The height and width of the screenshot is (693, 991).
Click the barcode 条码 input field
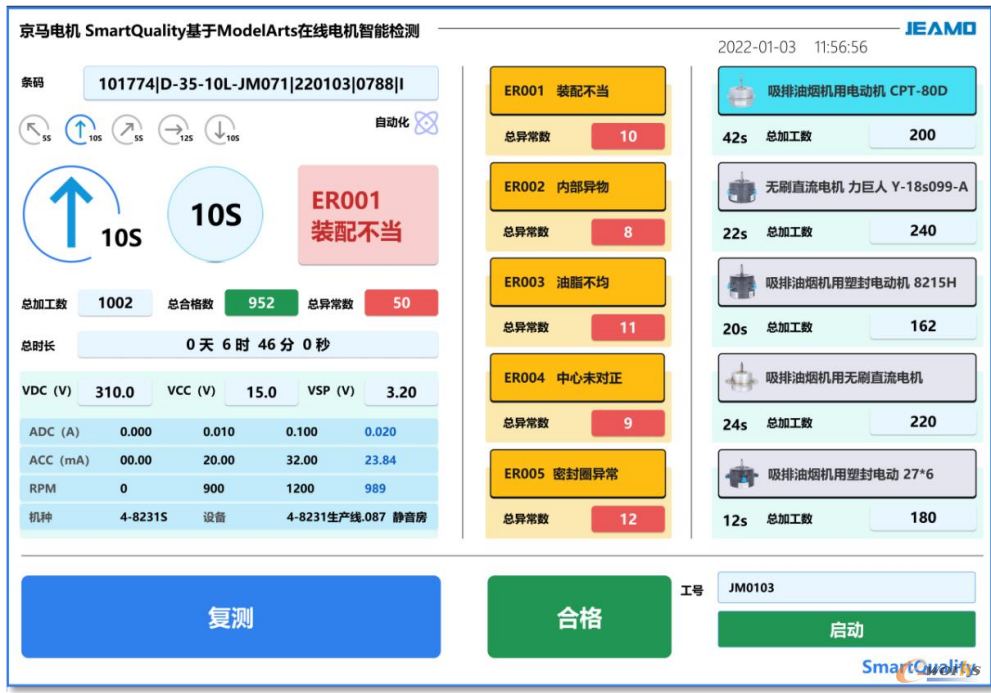tap(260, 83)
